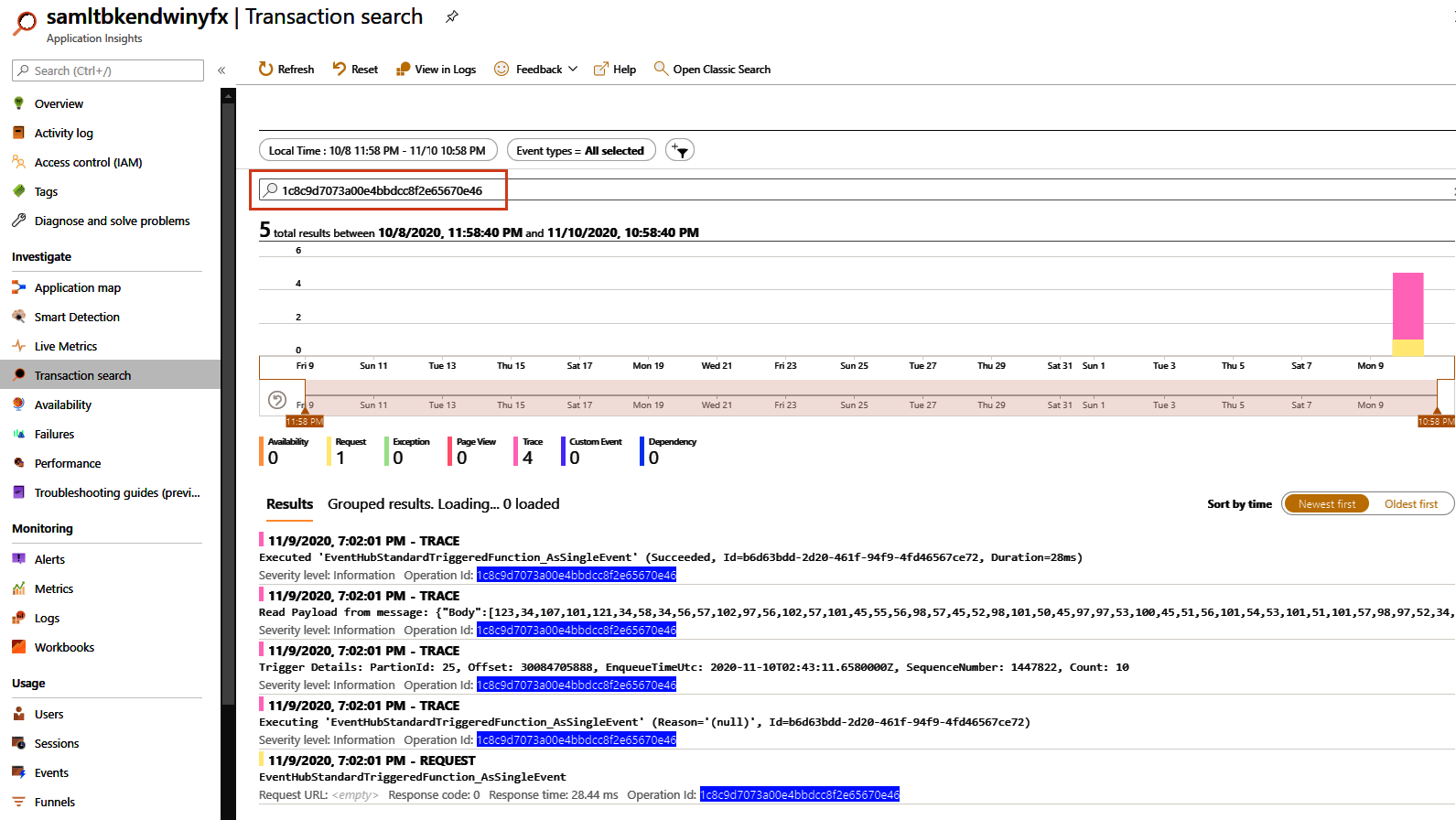The width and height of the screenshot is (1456, 820).
Task: Open the Local Time range filter
Action: pos(378,150)
